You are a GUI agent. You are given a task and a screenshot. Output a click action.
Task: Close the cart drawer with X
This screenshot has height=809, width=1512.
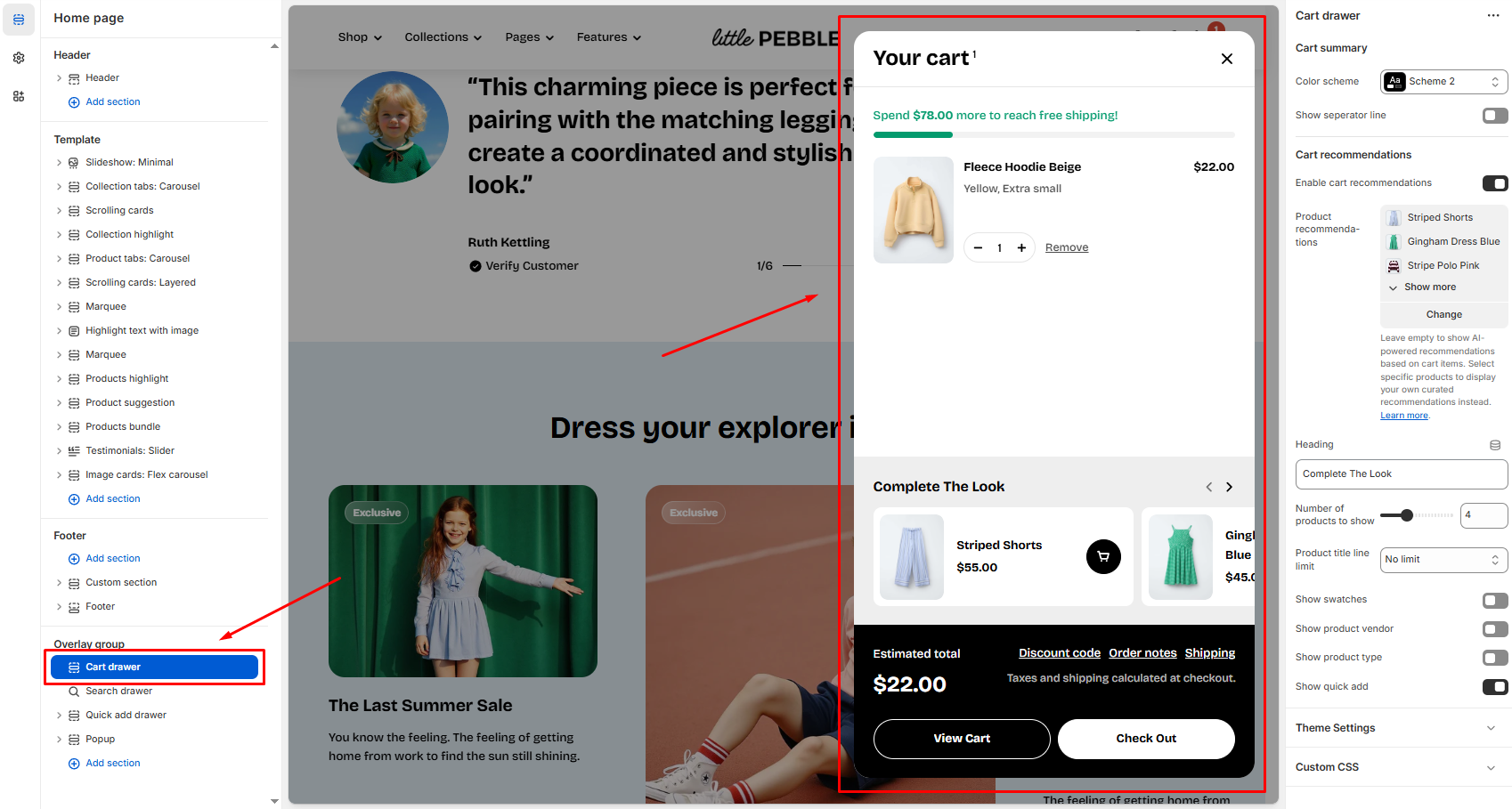[1226, 59]
